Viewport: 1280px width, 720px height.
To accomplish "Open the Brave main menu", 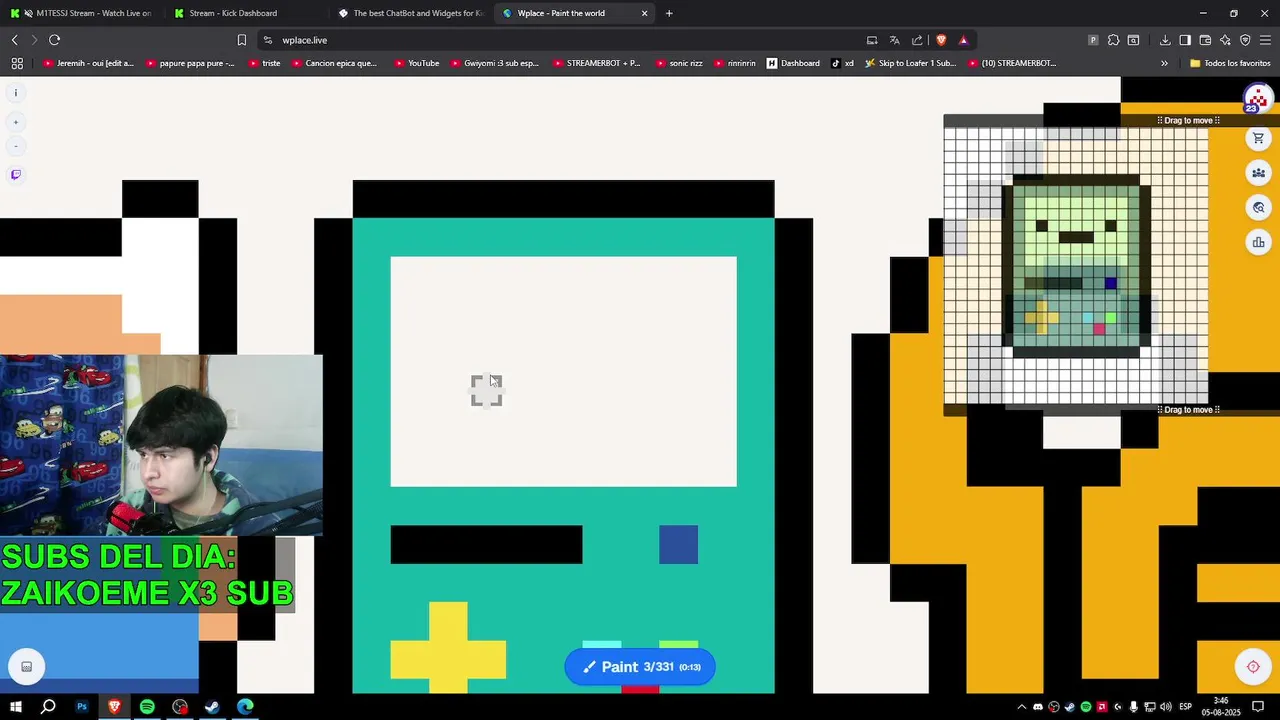I will click(1265, 40).
